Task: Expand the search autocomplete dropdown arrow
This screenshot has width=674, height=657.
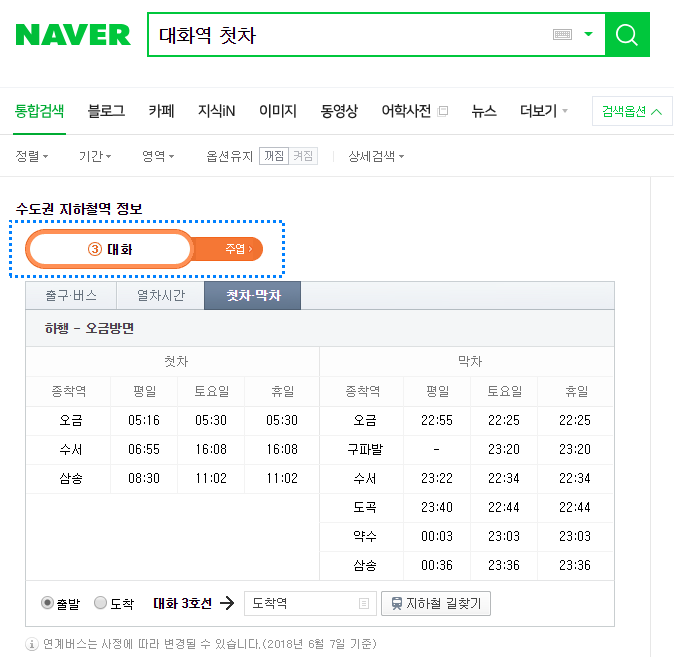Action: (588, 34)
